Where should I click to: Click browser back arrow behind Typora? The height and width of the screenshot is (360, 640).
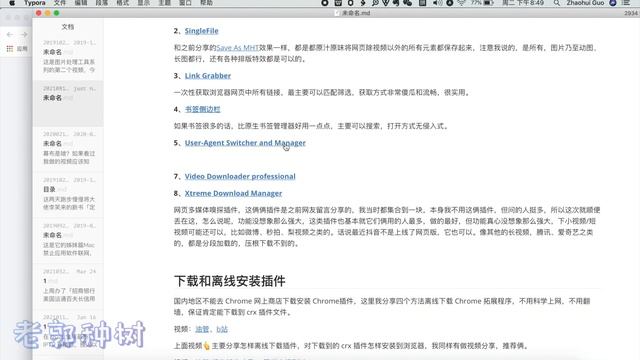tap(10, 35)
